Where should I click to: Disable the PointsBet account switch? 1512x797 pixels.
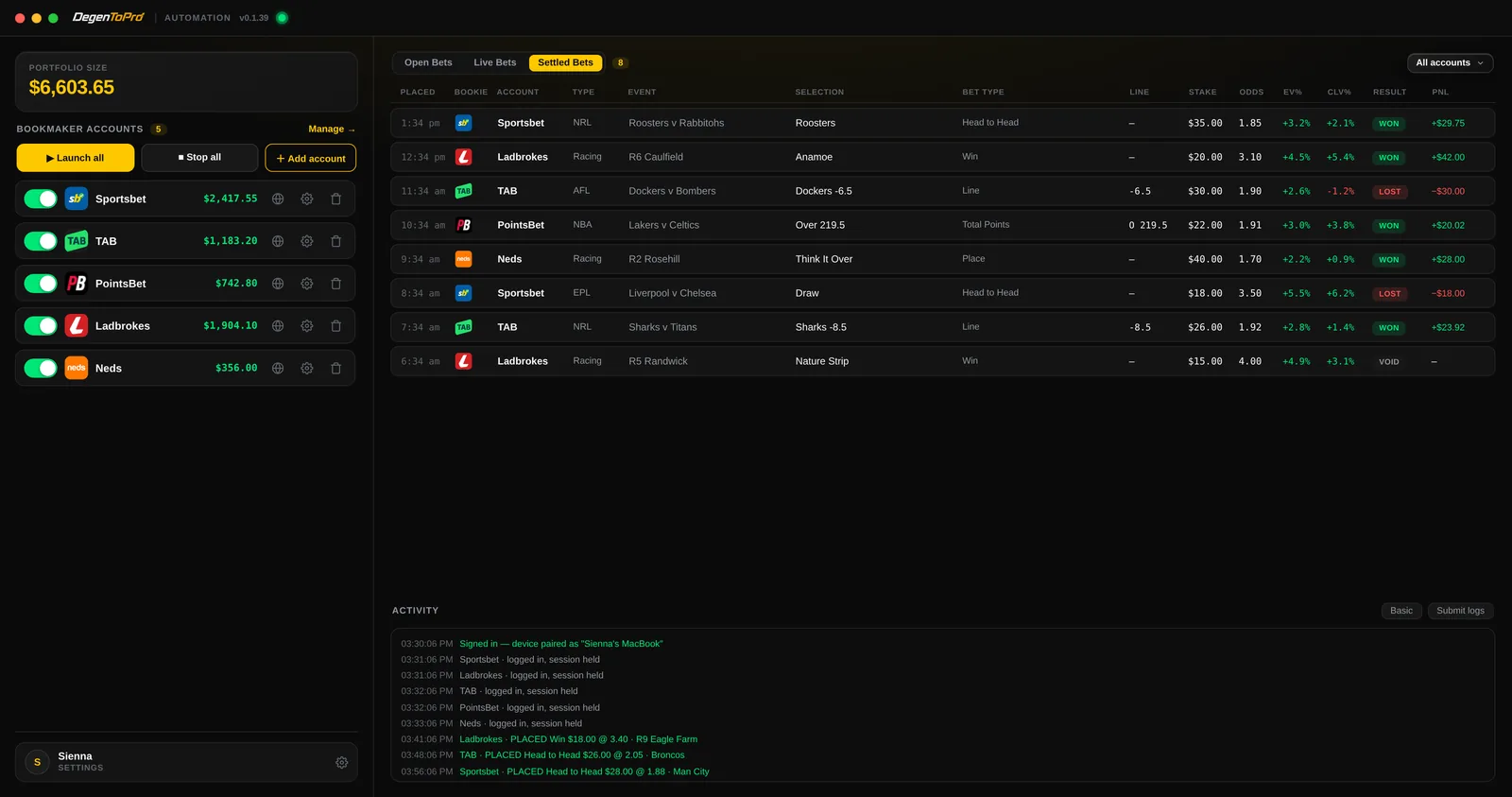click(x=41, y=284)
